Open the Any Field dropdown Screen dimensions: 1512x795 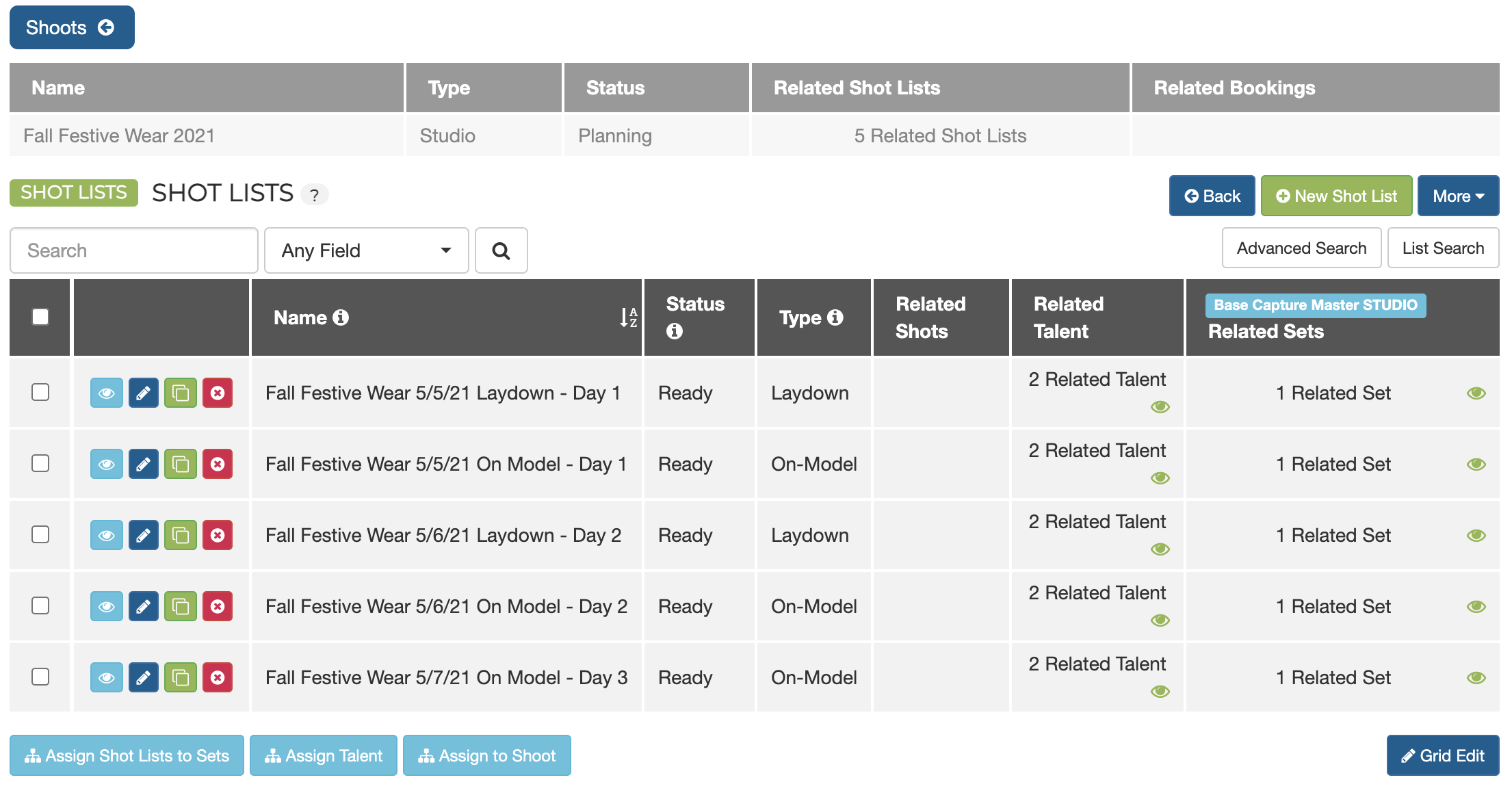(x=366, y=251)
